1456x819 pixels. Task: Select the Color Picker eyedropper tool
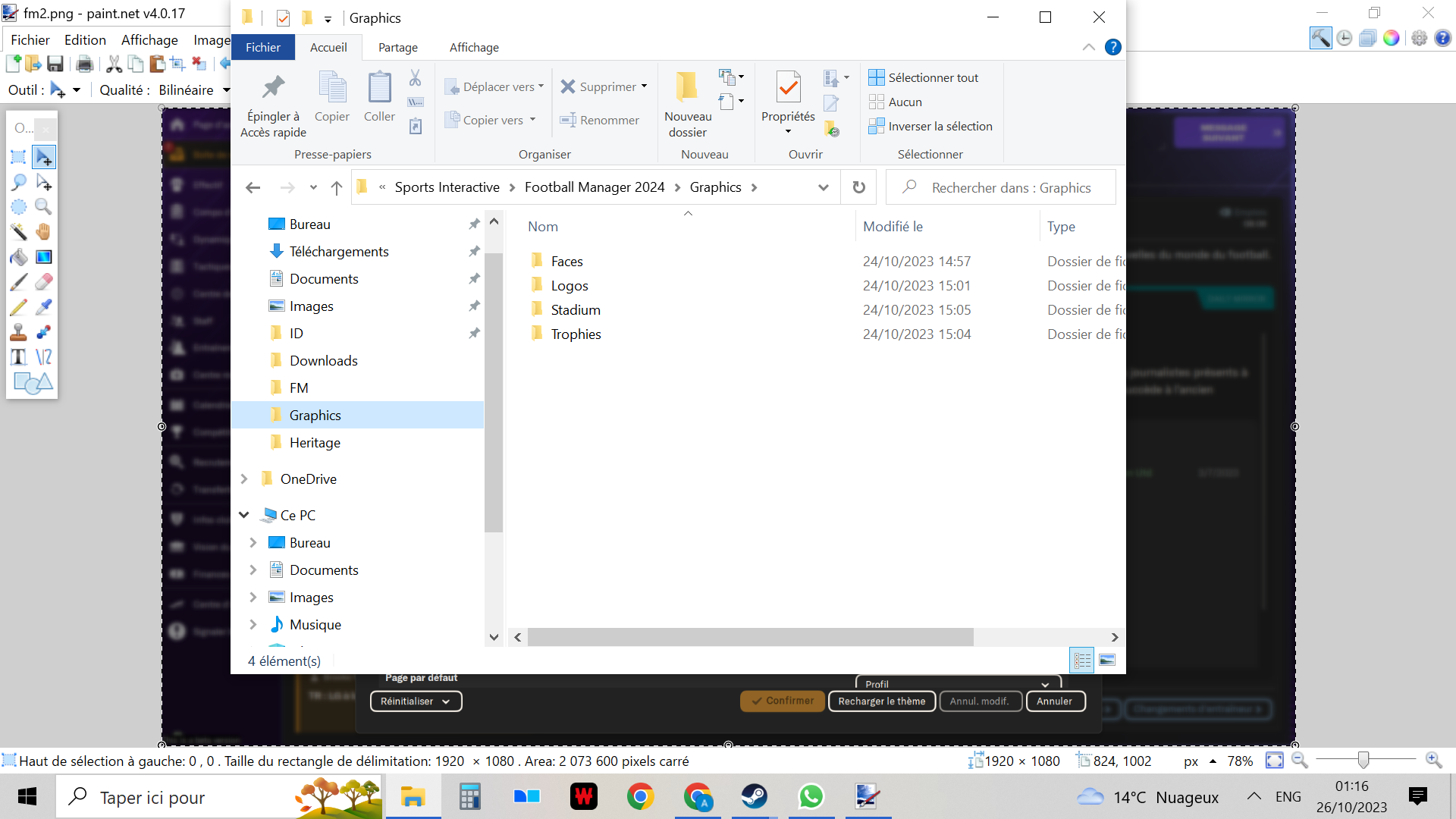(44, 307)
